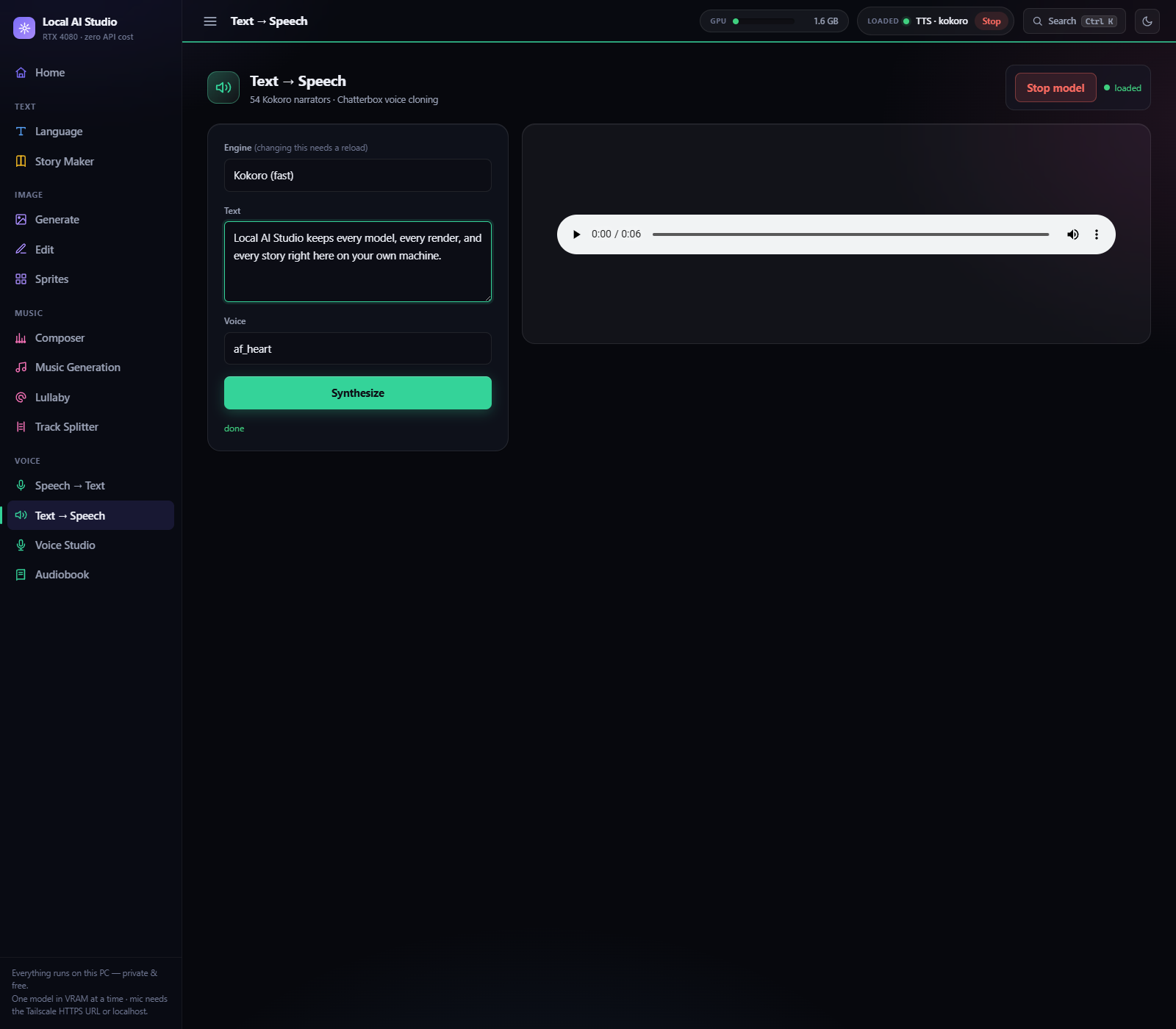Screen dimensions: 1176x1029
Task: Open the Home page from sidebar
Action: tap(90, 73)
